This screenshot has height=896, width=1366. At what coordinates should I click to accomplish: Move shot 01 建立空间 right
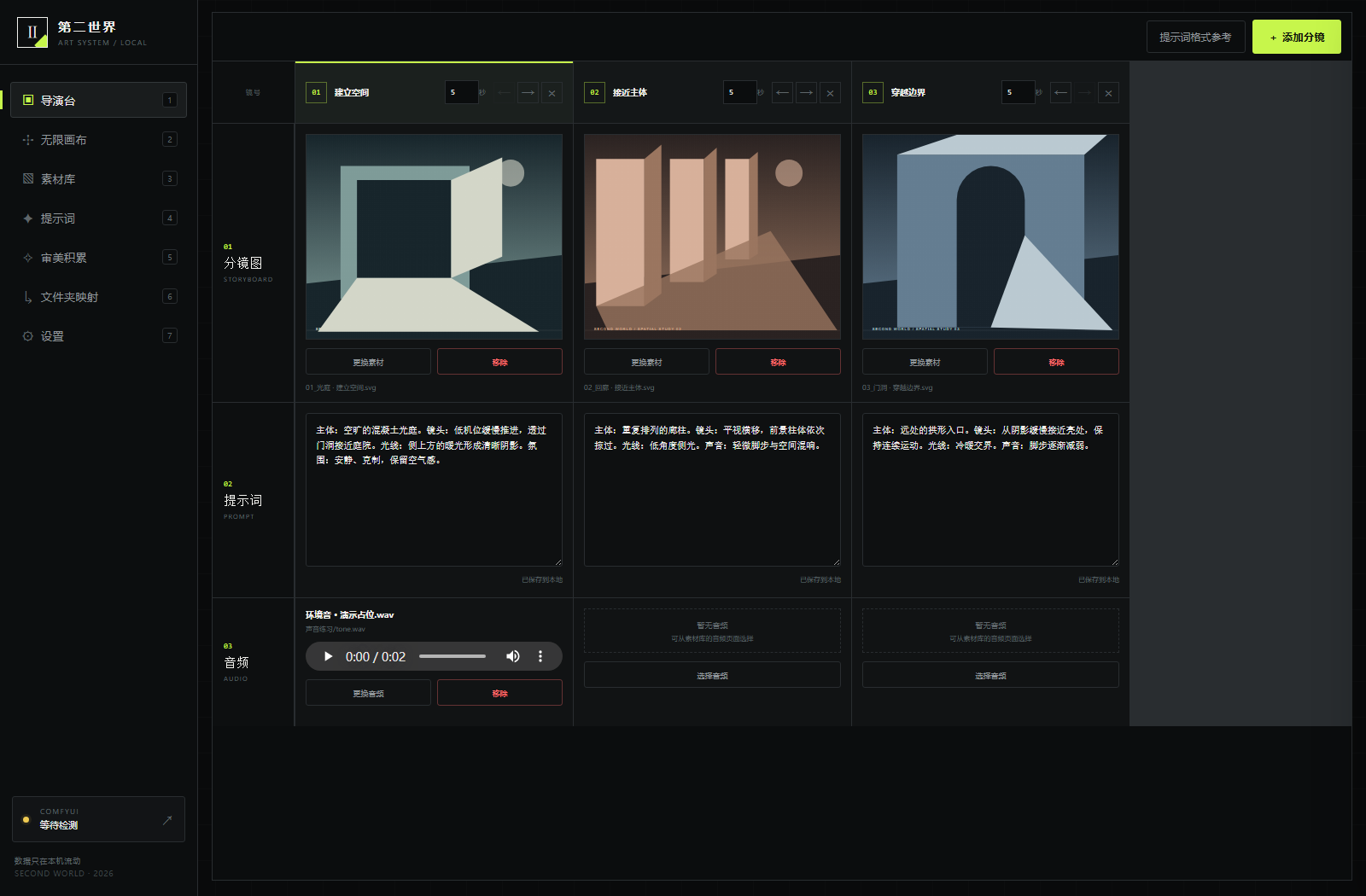(528, 93)
